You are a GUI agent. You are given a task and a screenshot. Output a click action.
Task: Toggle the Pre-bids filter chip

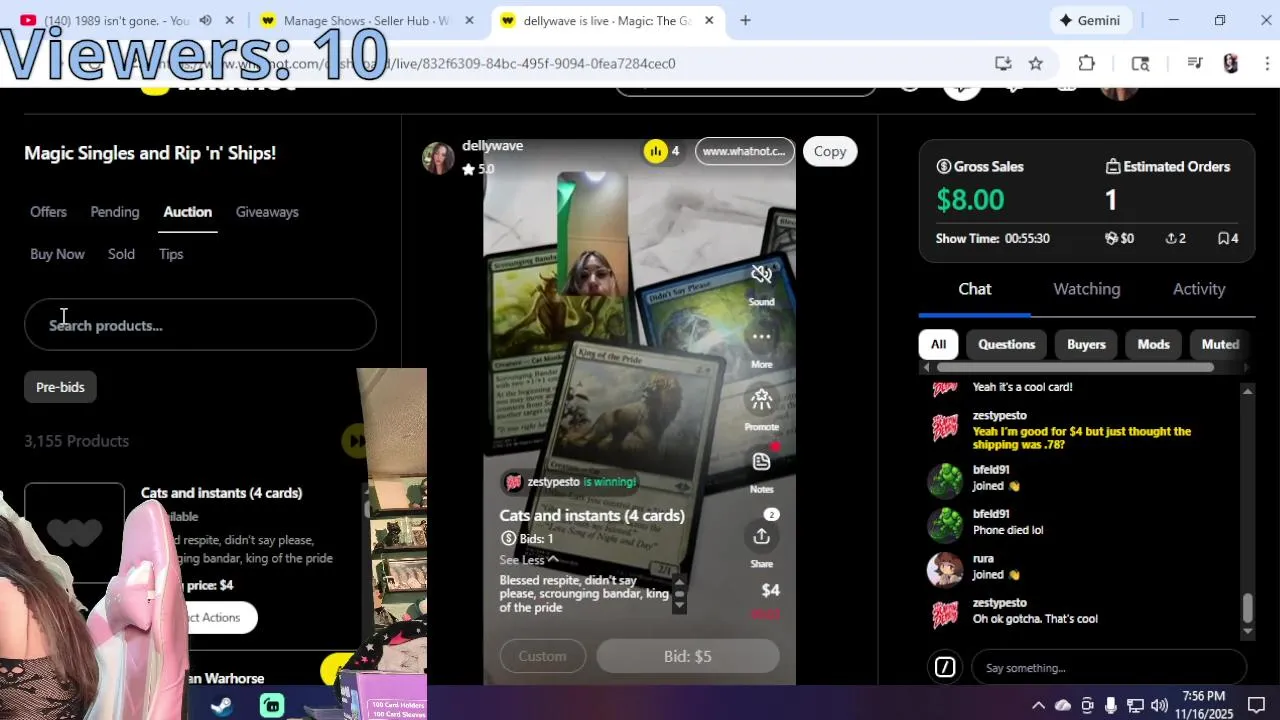click(x=60, y=387)
